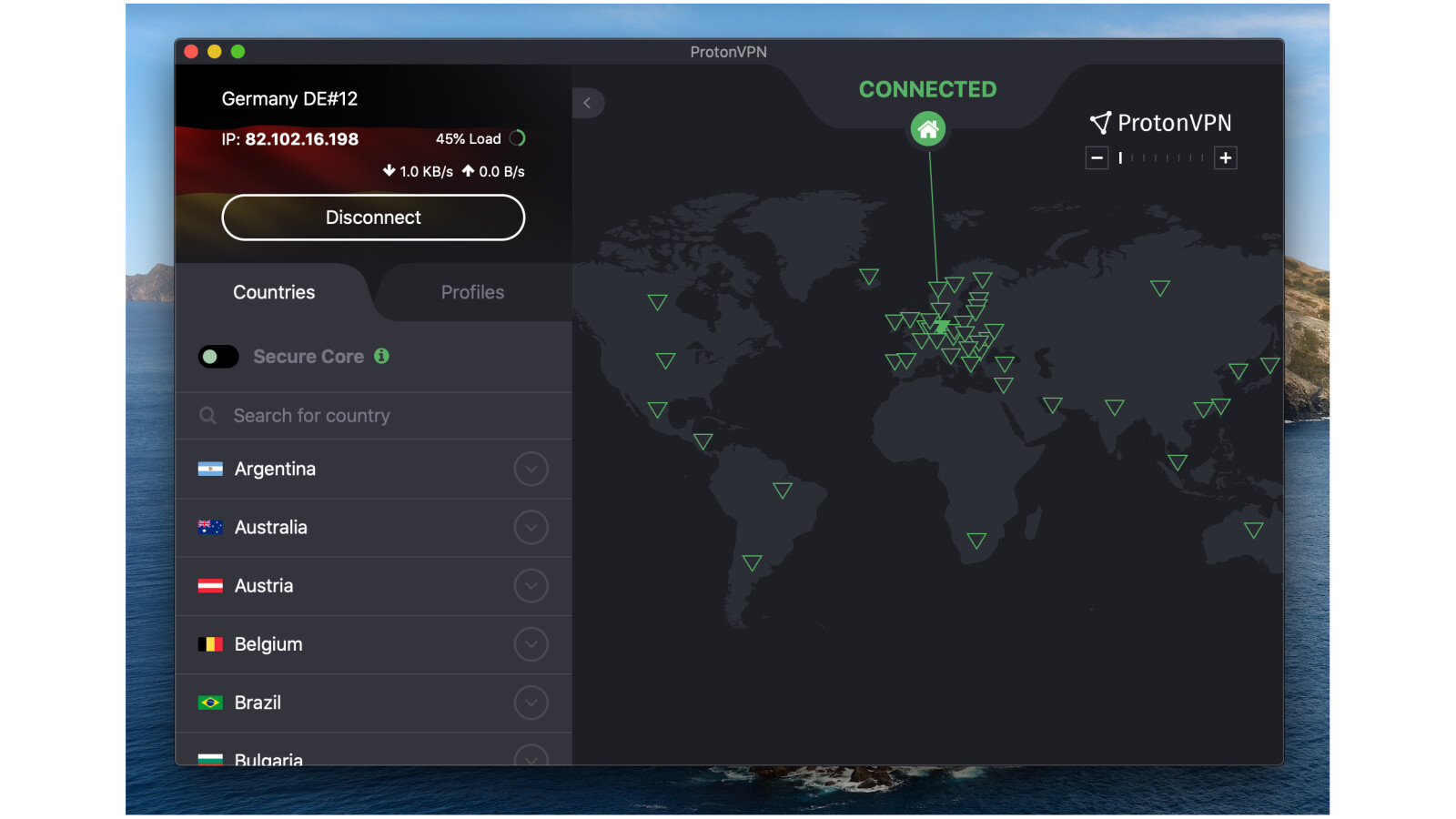Enable the Secure Core toggle

pos(218,357)
